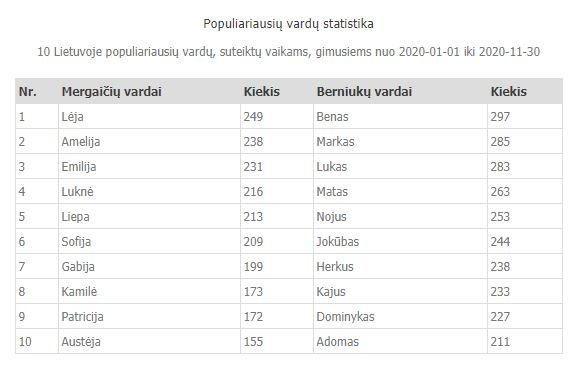Select the boy name 'Benas'
The height and width of the screenshot is (392, 578).
[332, 117]
